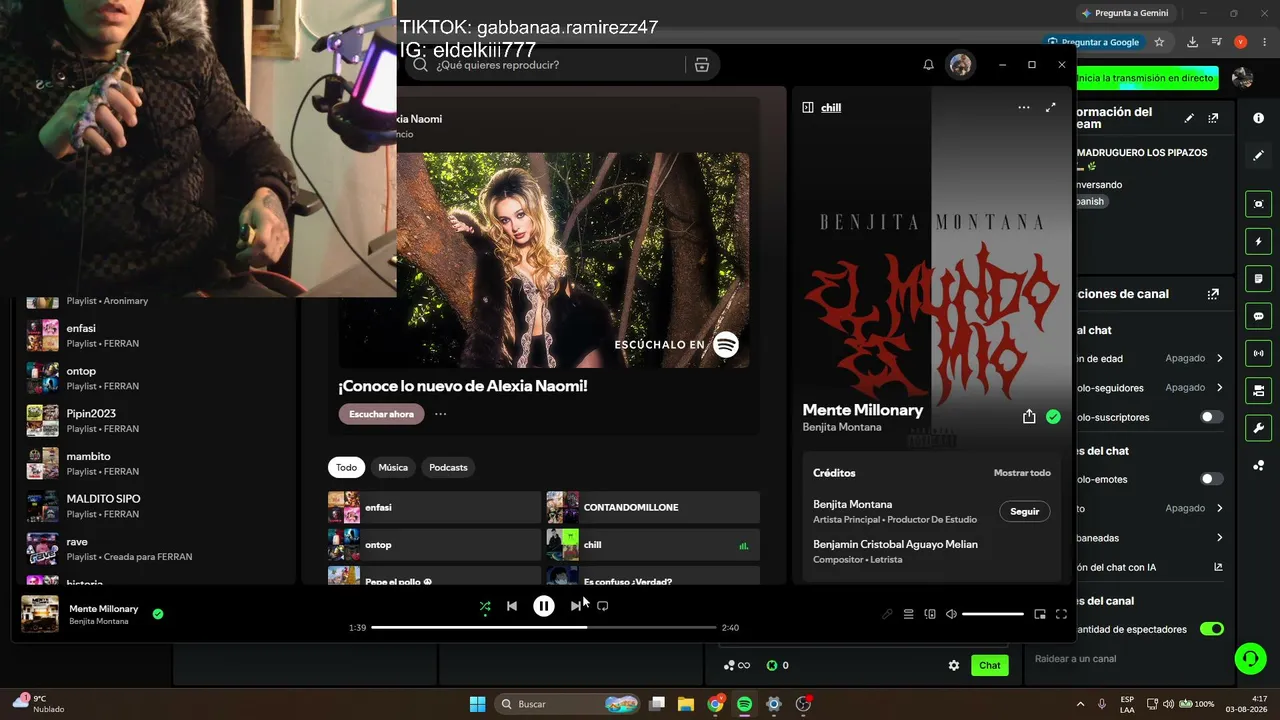The height and width of the screenshot is (720, 1280).
Task: Click the green saved checkmark in Now Playing
Action: coord(1053,417)
